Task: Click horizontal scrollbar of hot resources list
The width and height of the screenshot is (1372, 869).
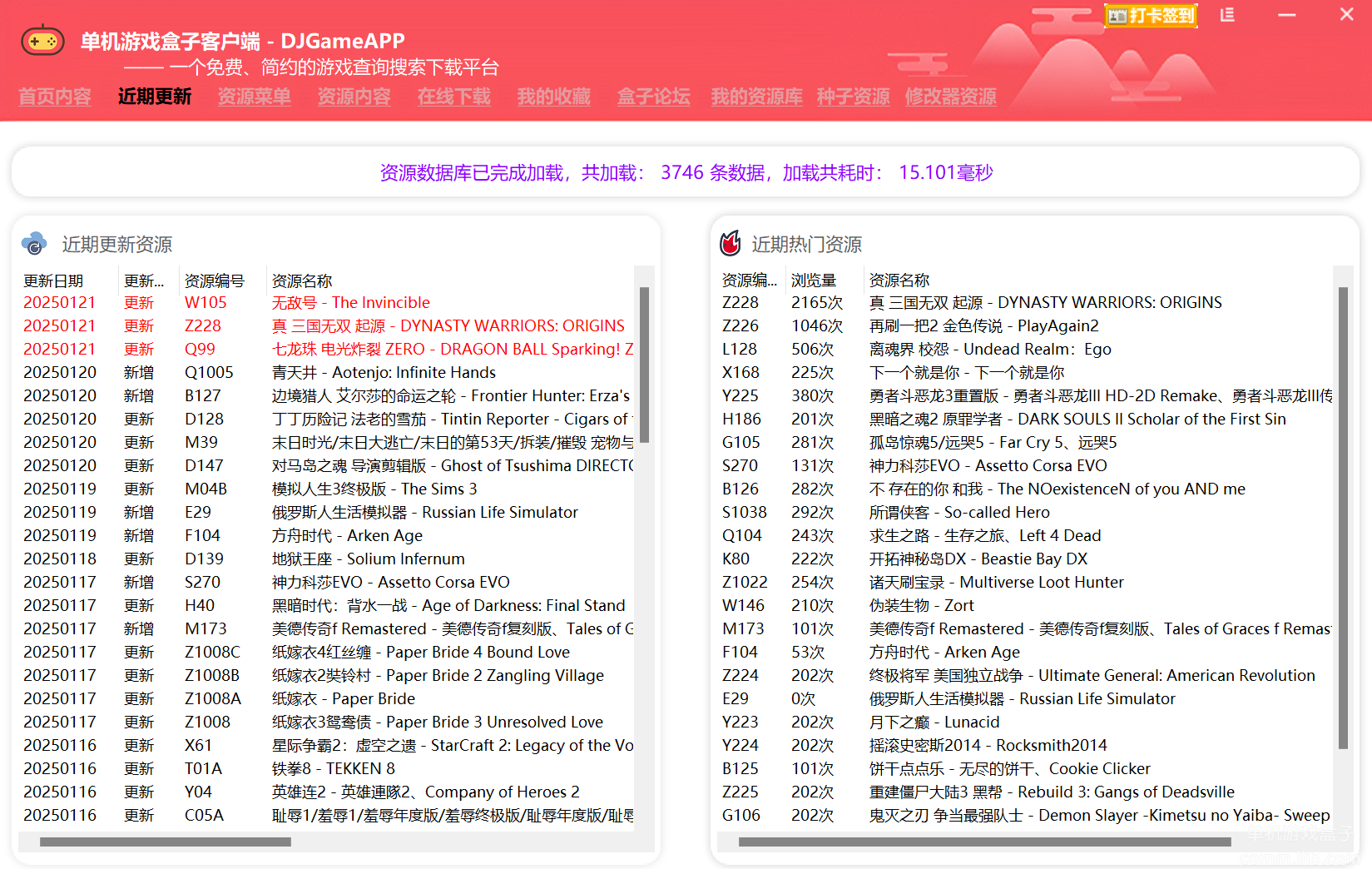Action: pos(985,842)
